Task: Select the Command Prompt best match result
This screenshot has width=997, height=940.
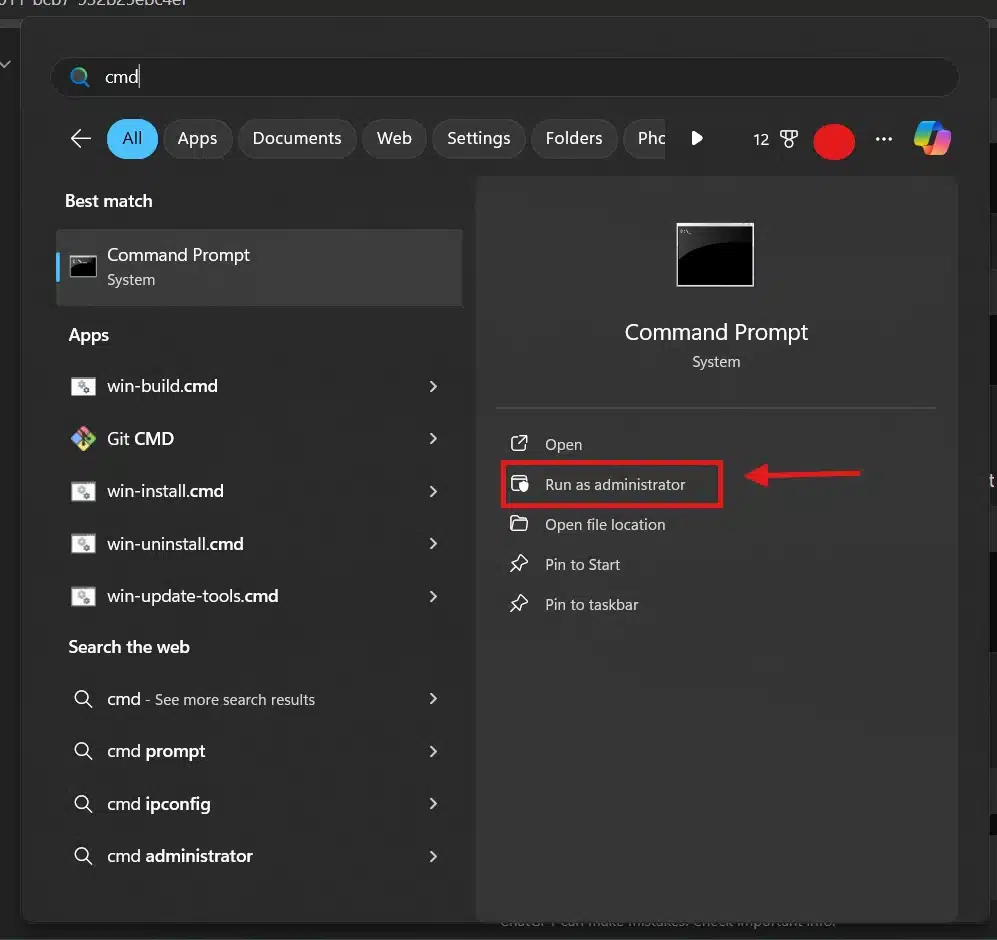Action: [259, 267]
